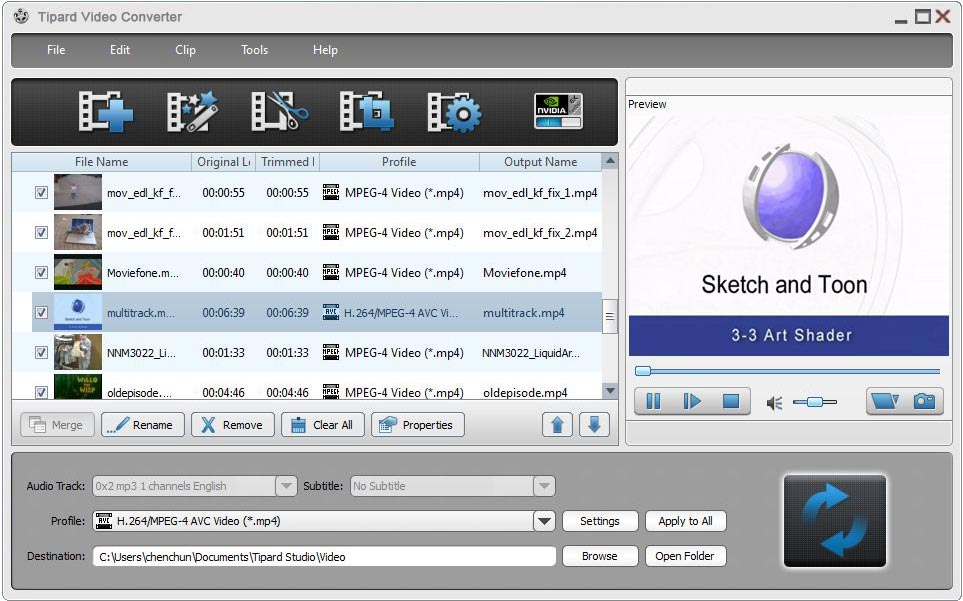This screenshot has height=601, width=963.
Task: Adjust the preview volume slider
Action: point(816,402)
